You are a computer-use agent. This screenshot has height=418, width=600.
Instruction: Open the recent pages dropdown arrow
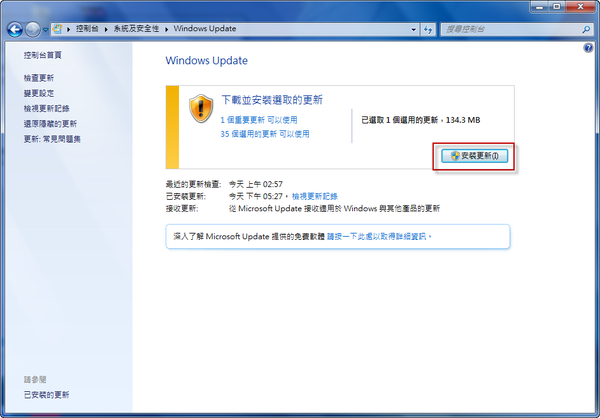pos(45,30)
